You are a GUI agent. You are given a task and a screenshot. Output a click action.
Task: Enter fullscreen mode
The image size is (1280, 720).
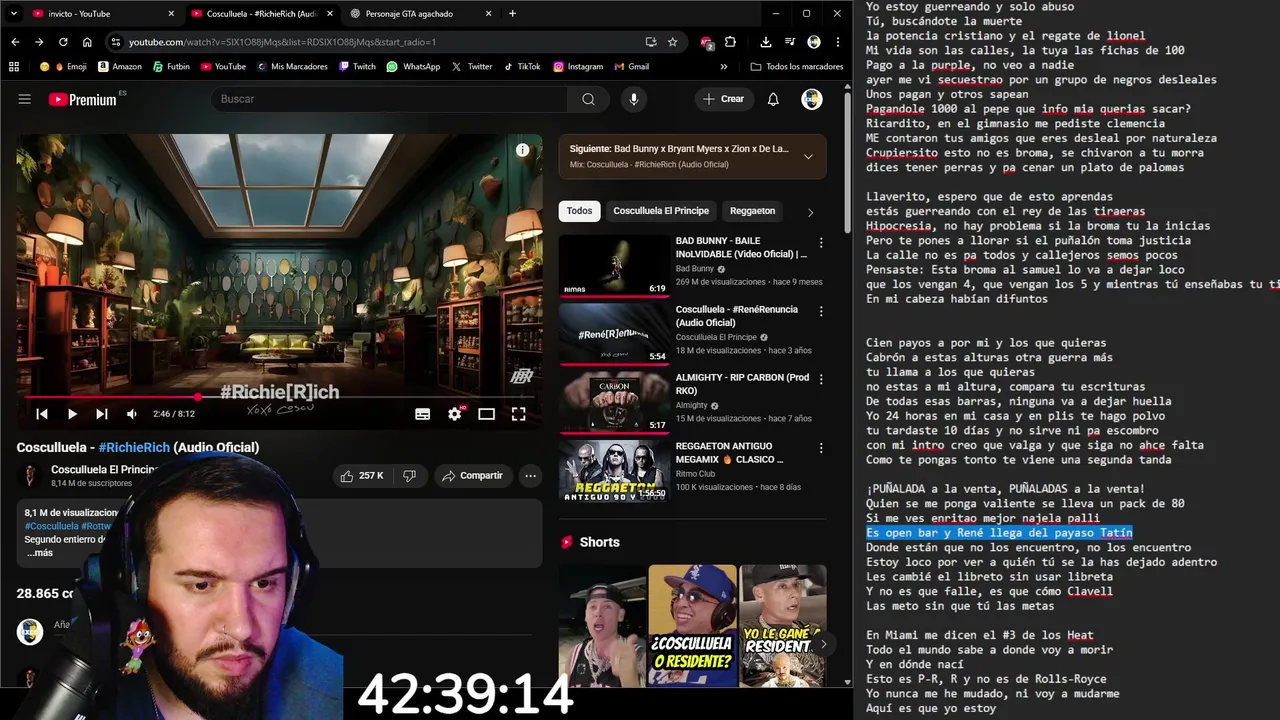click(519, 414)
